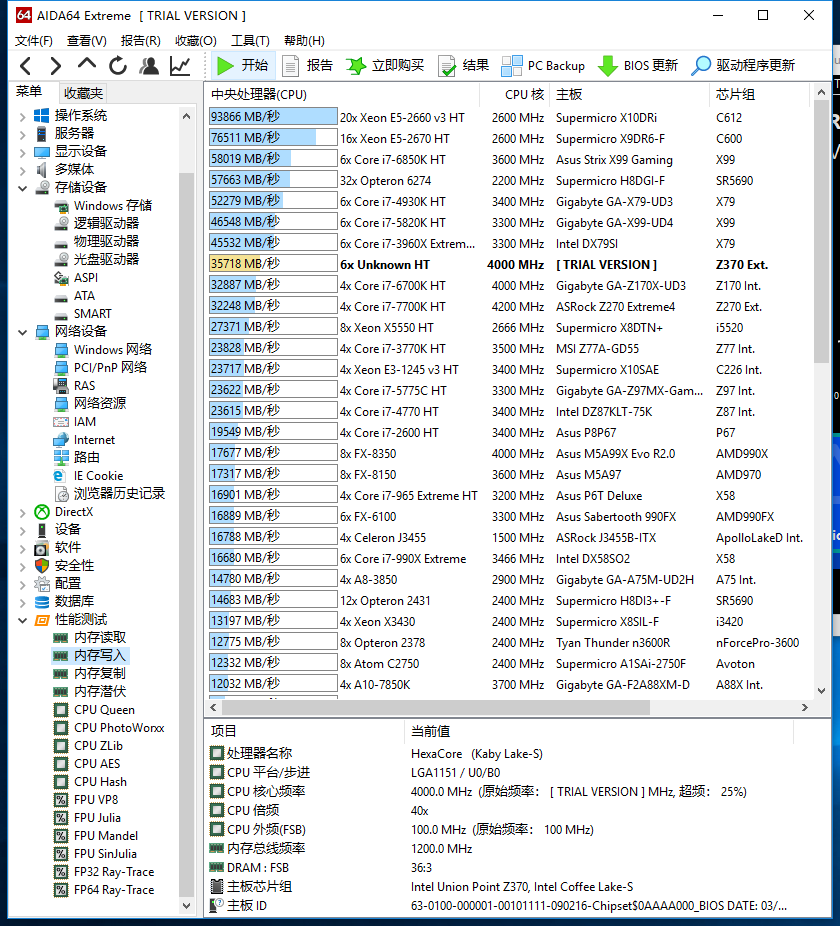Select row 6x Core i7-6850K HT
Viewport: 840px width, 926px height.
pyautogui.click(x=508, y=159)
